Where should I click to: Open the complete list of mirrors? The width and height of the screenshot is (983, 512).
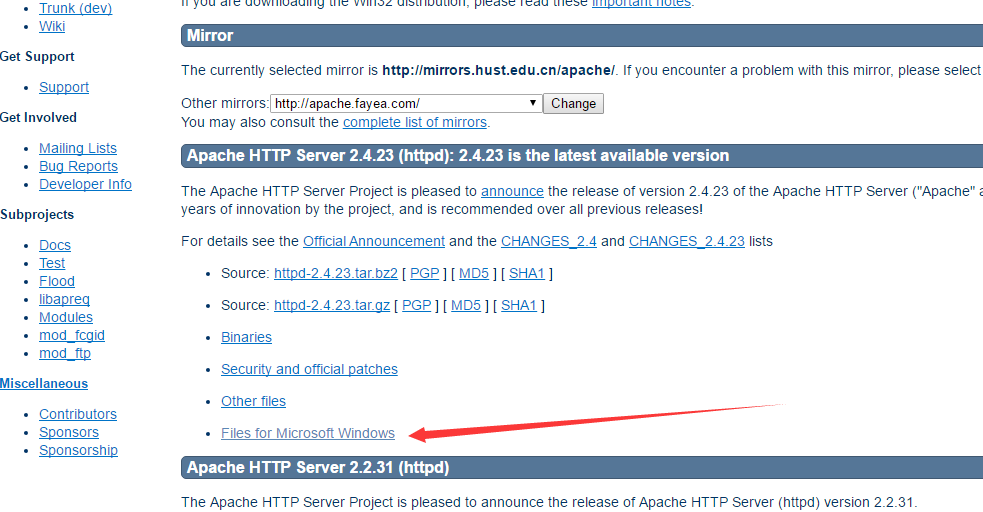(x=414, y=122)
